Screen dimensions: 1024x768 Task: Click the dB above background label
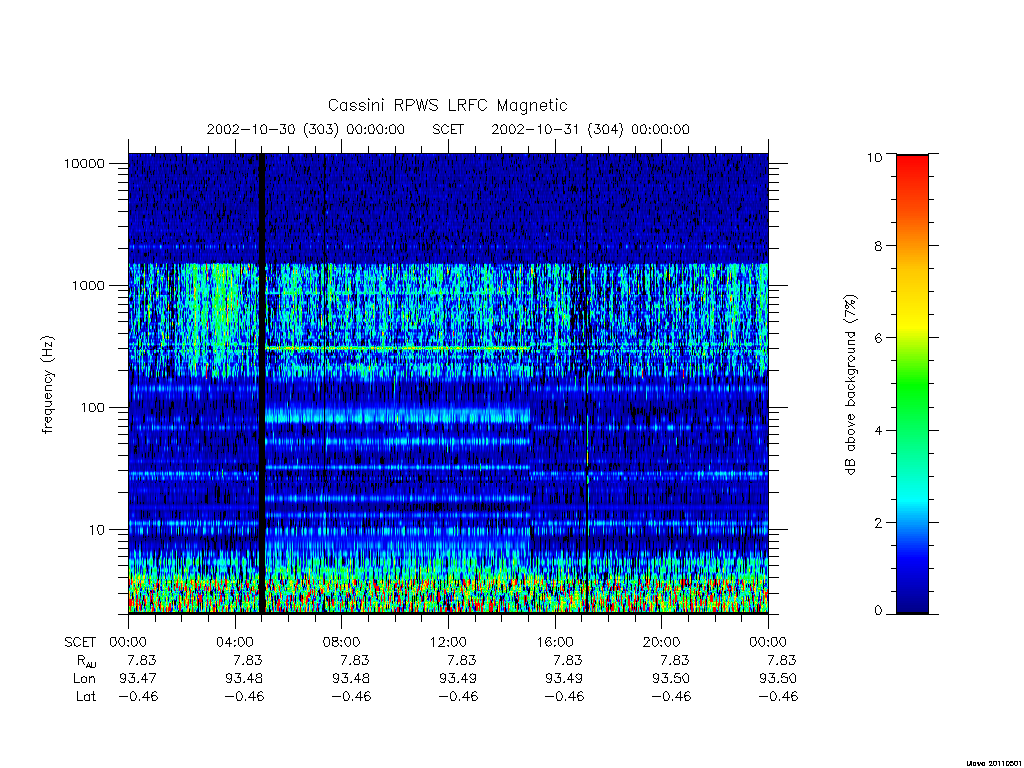(x=850, y=385)
